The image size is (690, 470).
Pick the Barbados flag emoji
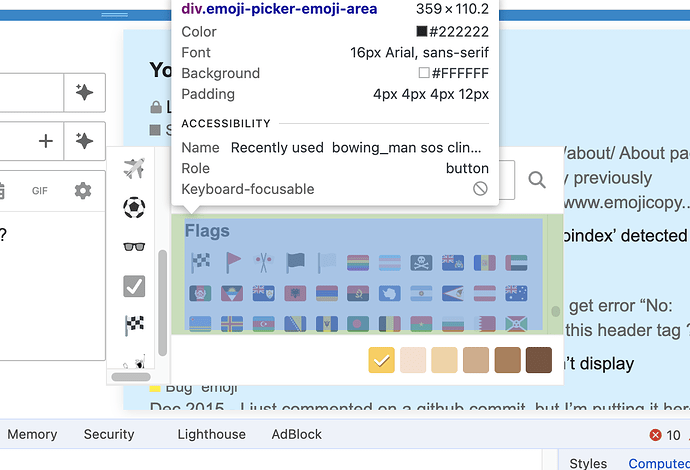[327, 324]
